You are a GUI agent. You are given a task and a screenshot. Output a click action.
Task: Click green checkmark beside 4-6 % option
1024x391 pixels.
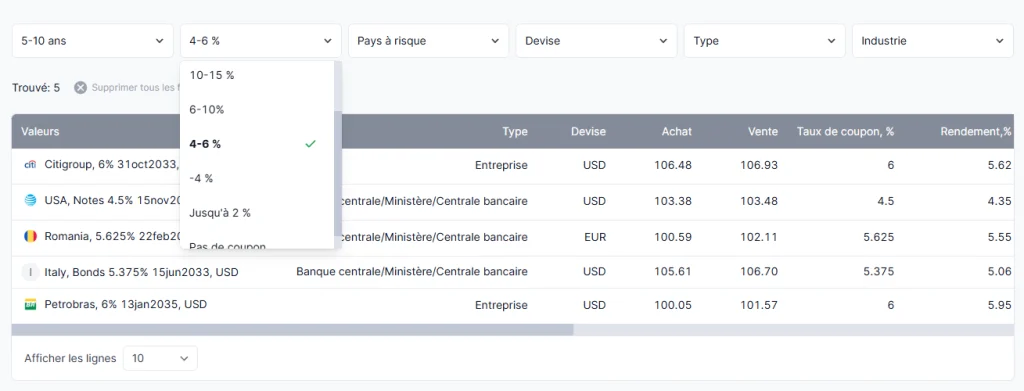(x=310, y=144)
